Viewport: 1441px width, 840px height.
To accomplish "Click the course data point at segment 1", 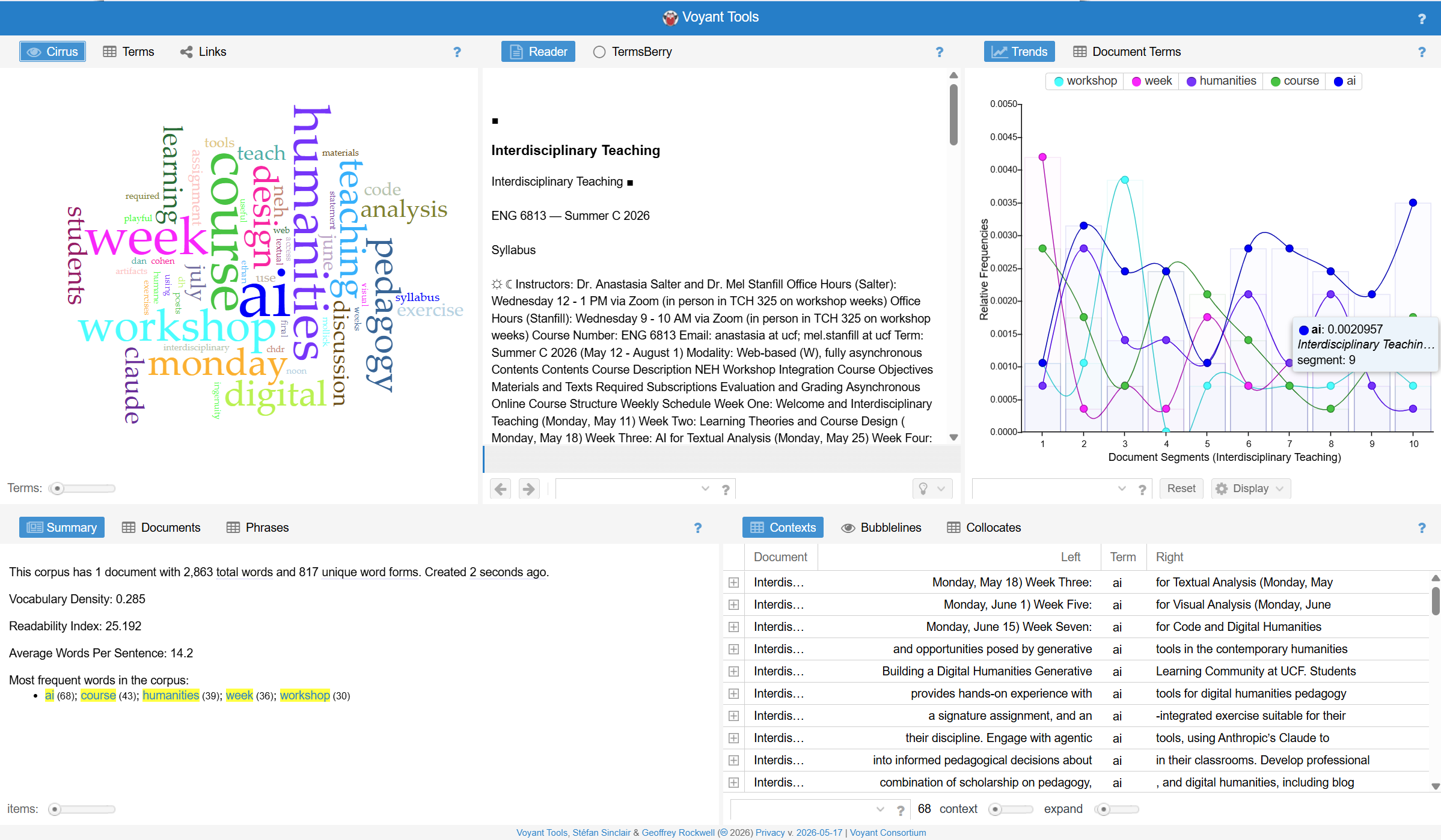I will [1042, 249].
